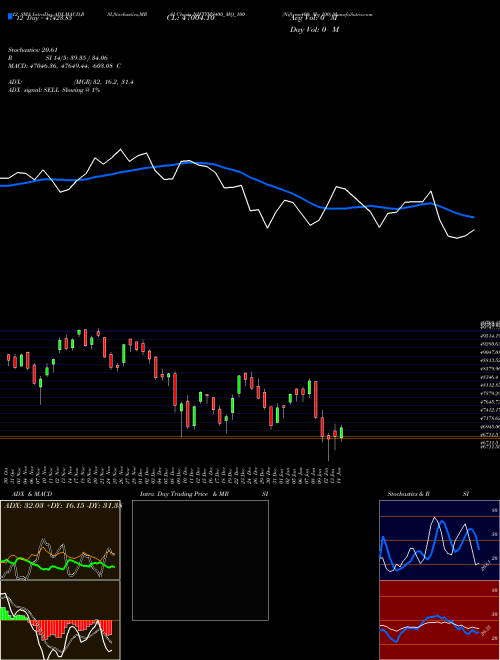
Task: Click the ADX +DY -DY values header
Action: coord(62,506)
